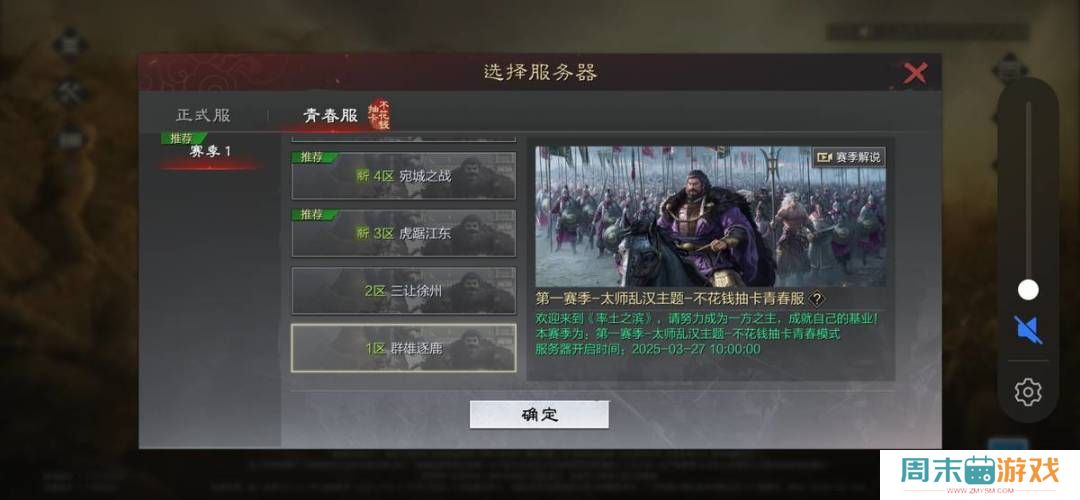This screenshot has width=1080, height=500.
Task: Click the question mark help icon
Action: coord(817,299)
